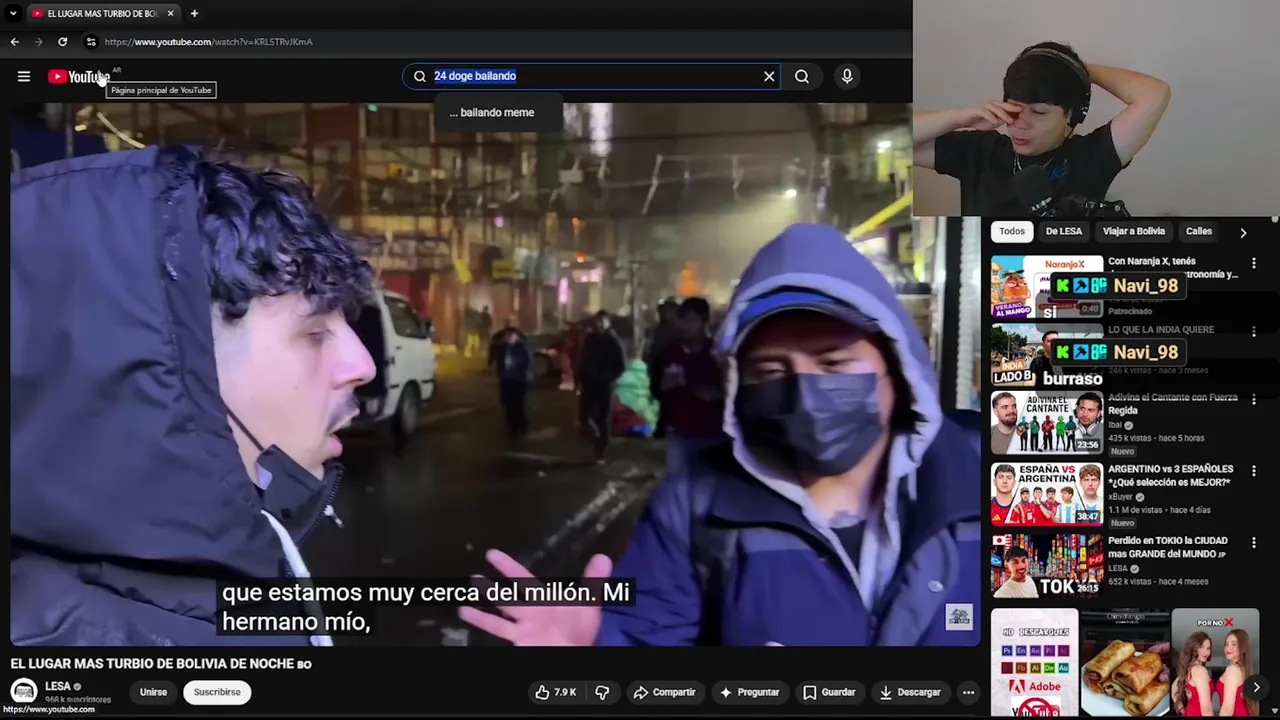1280x720 pixels.
Task: Click the Descargar button
Action: [x=909, y=692]
